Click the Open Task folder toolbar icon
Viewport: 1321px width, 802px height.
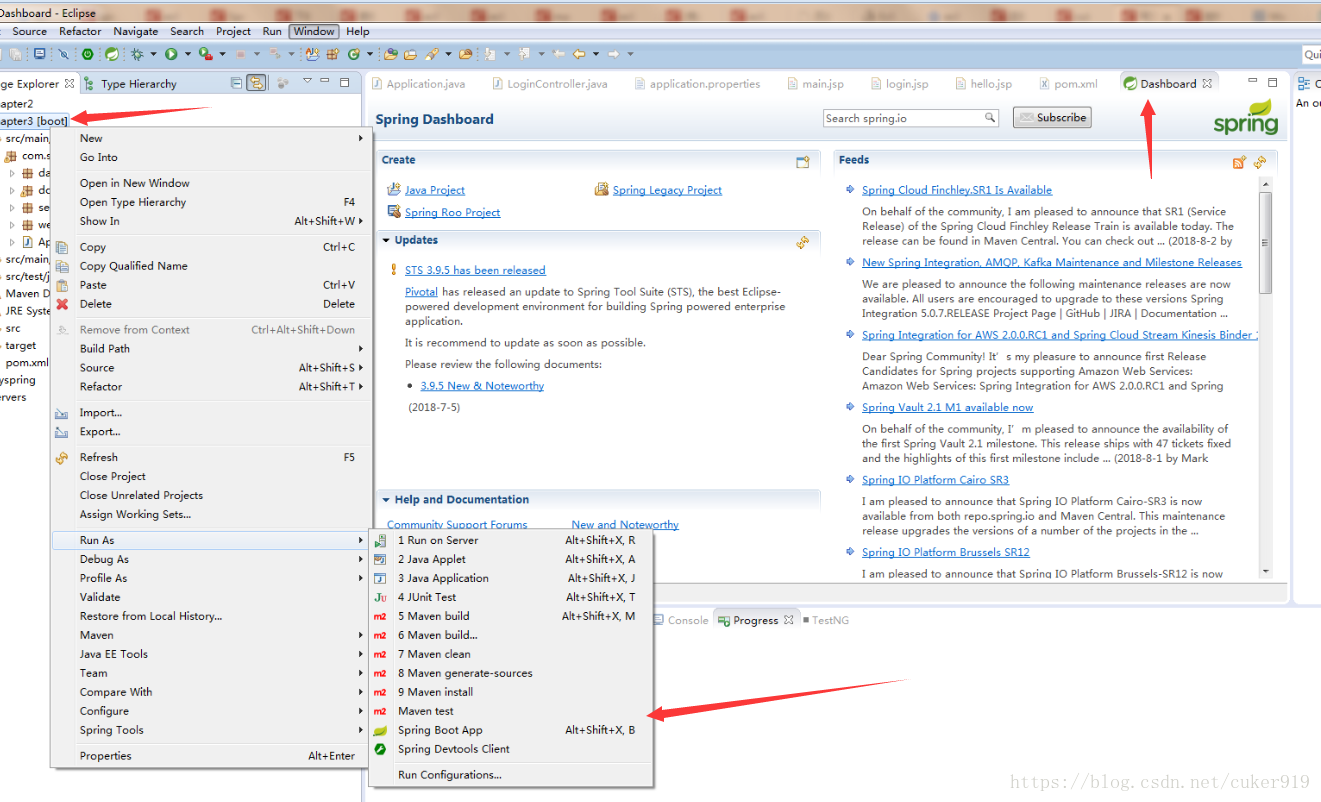tap(410, 54)
